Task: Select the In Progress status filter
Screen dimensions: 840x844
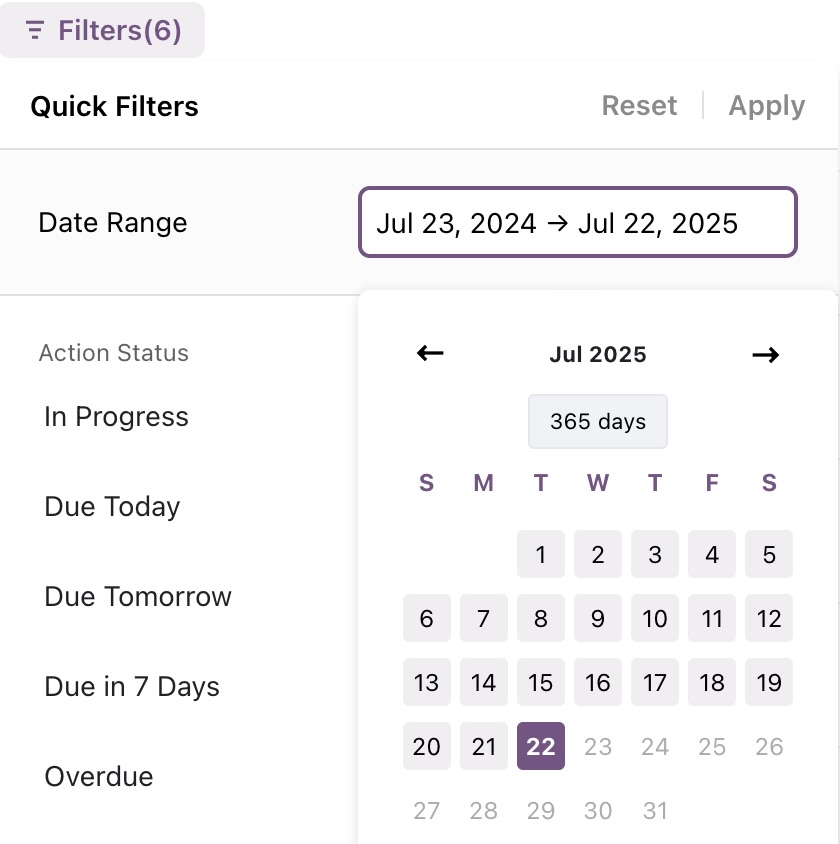Action: coord(116,417)
